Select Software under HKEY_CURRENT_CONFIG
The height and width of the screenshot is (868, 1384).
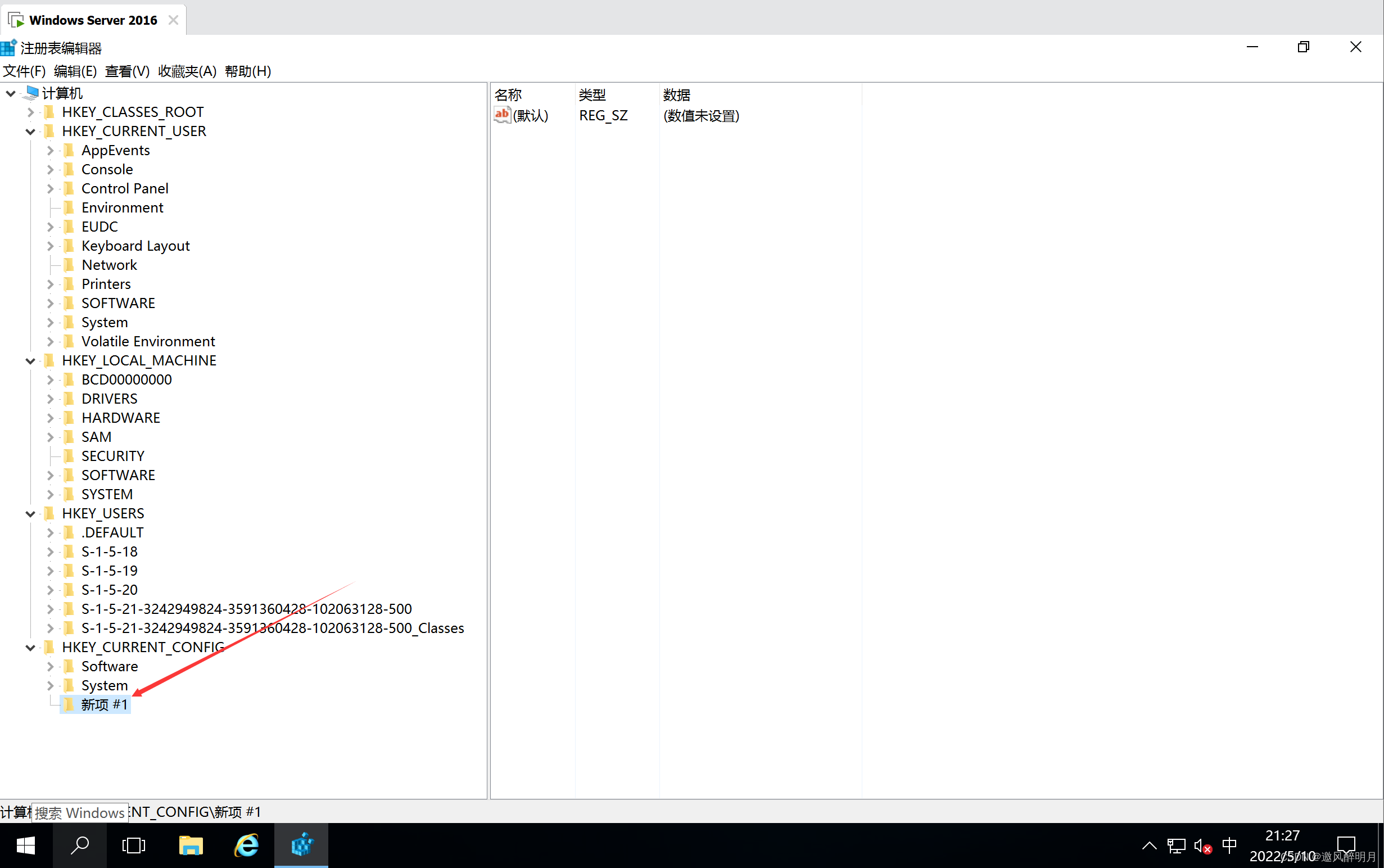click(110, 666)
